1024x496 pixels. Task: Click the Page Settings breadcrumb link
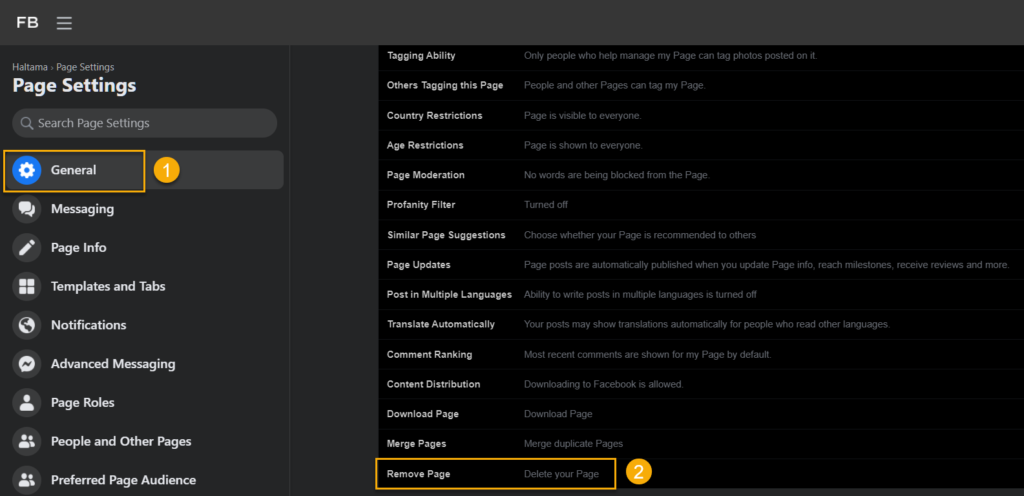(86, 67)
